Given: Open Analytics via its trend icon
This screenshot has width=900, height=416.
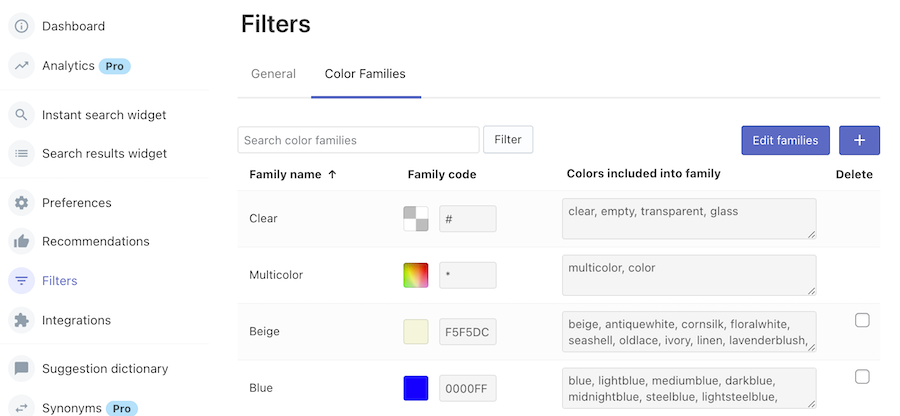Looking at the screenshot, I should (21, 66).
